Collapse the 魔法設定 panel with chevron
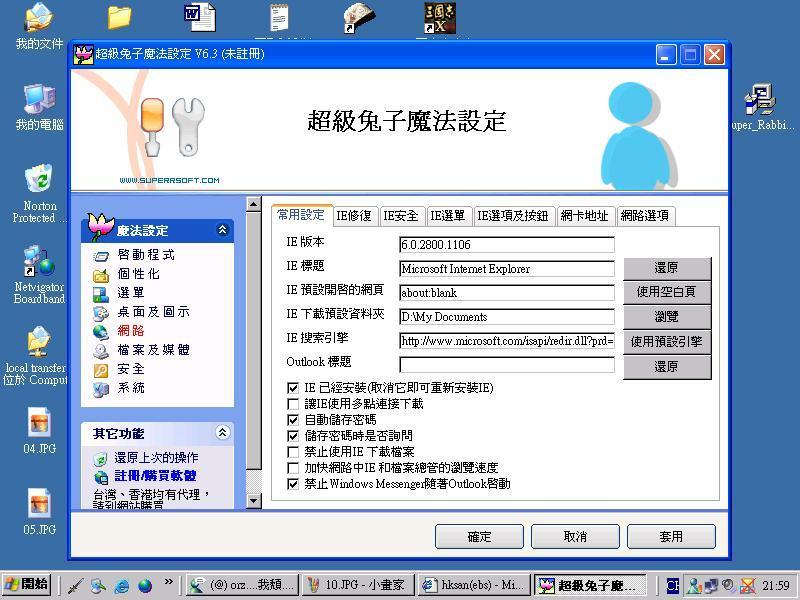The image size is (800, 600). click(222, 230)
